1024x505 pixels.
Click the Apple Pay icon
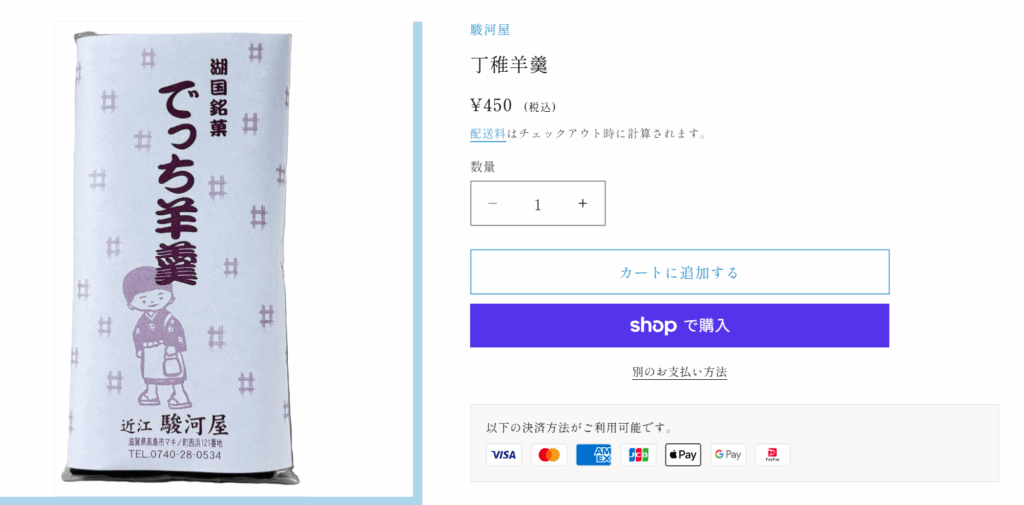coord(683,455)
